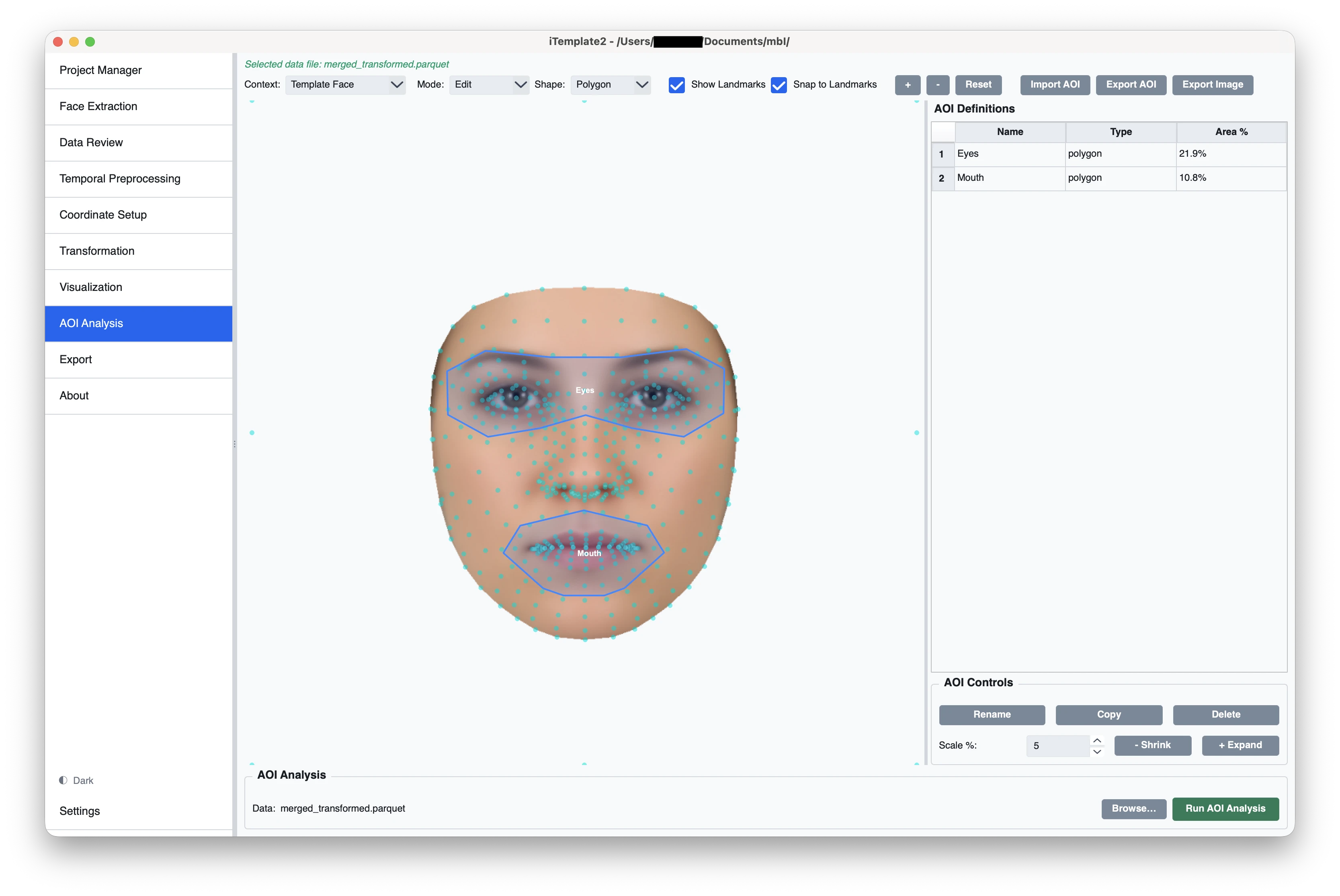
Task: Select AOI Analysis sidebar item
Action: point(138,323)
